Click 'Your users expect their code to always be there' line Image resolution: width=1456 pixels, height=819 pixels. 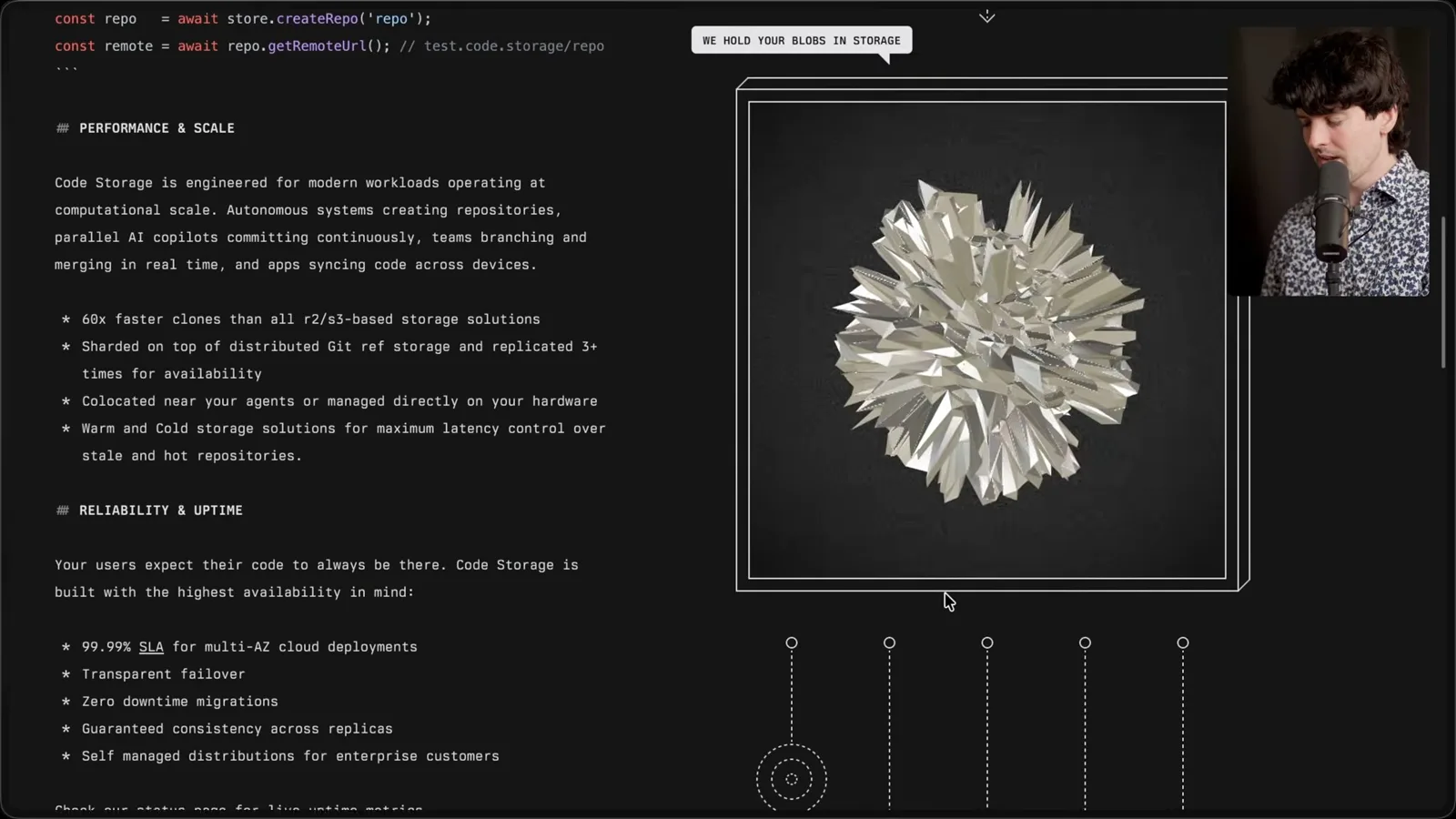tap(316, 565)
